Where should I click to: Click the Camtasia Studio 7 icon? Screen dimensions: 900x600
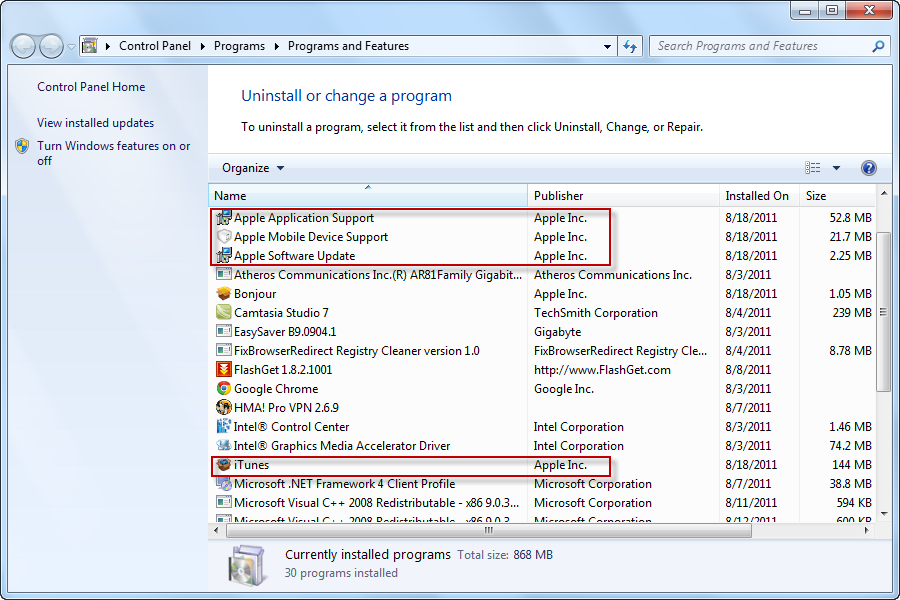tap(224, 312)
